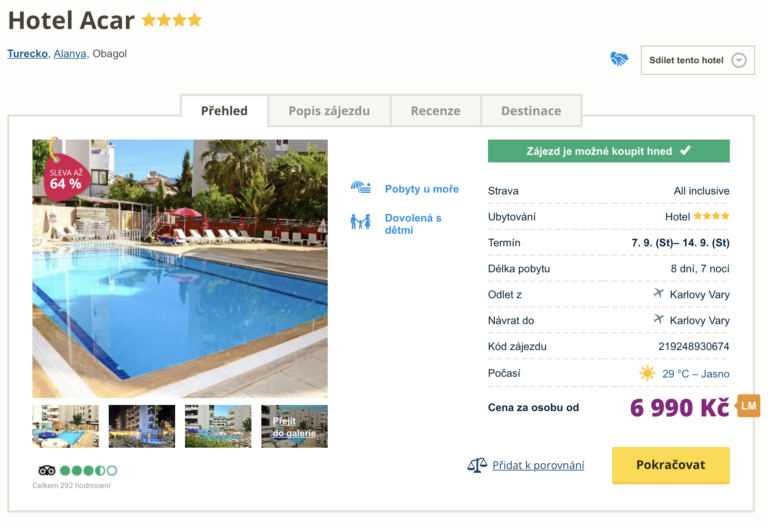
Task: Click the Přidat k porovnání link
Action: [x=538, y=465]
